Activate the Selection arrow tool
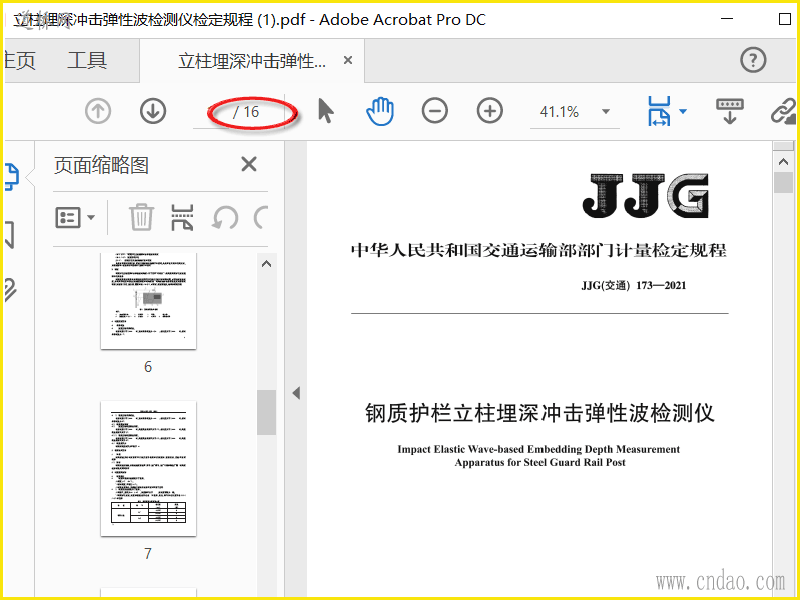The image size is (800, 600). click(x=326, y=111)
